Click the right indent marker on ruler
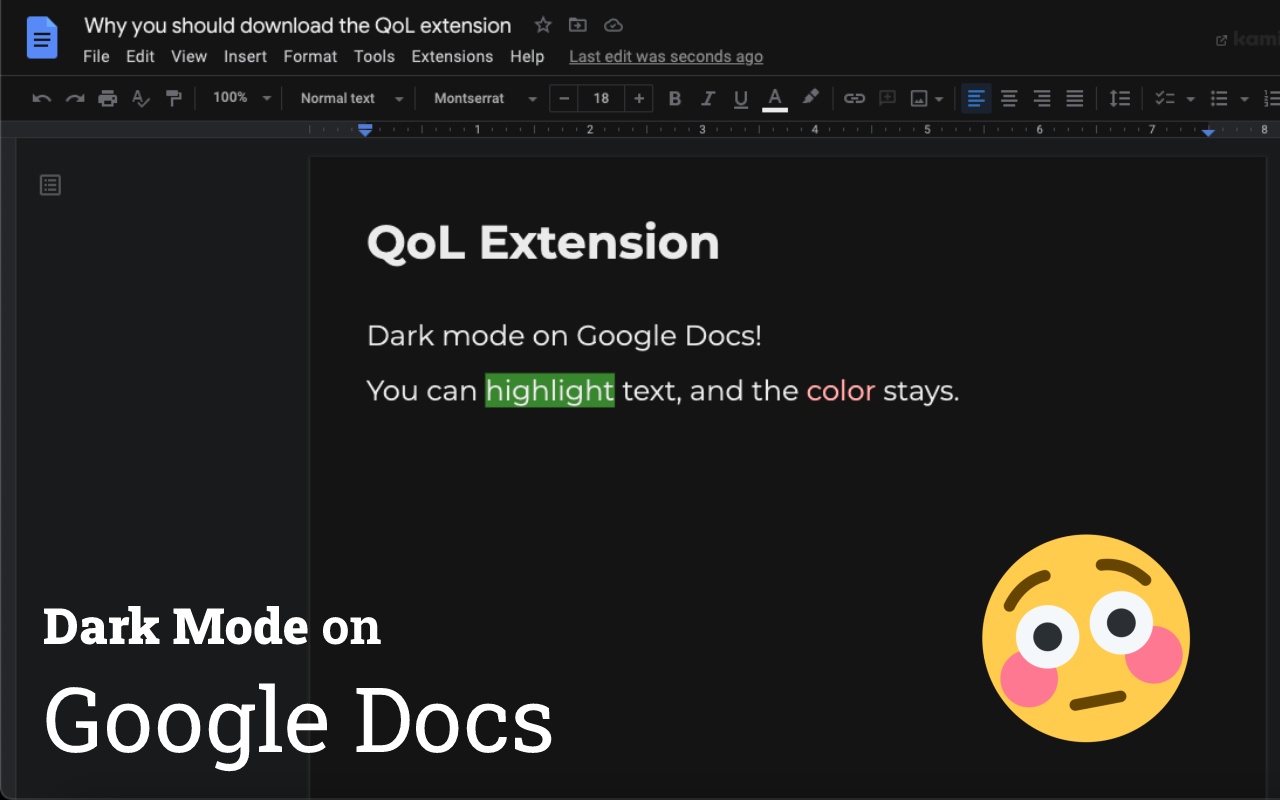Viewport: 1280px width, 800px height. (1208, 131)
